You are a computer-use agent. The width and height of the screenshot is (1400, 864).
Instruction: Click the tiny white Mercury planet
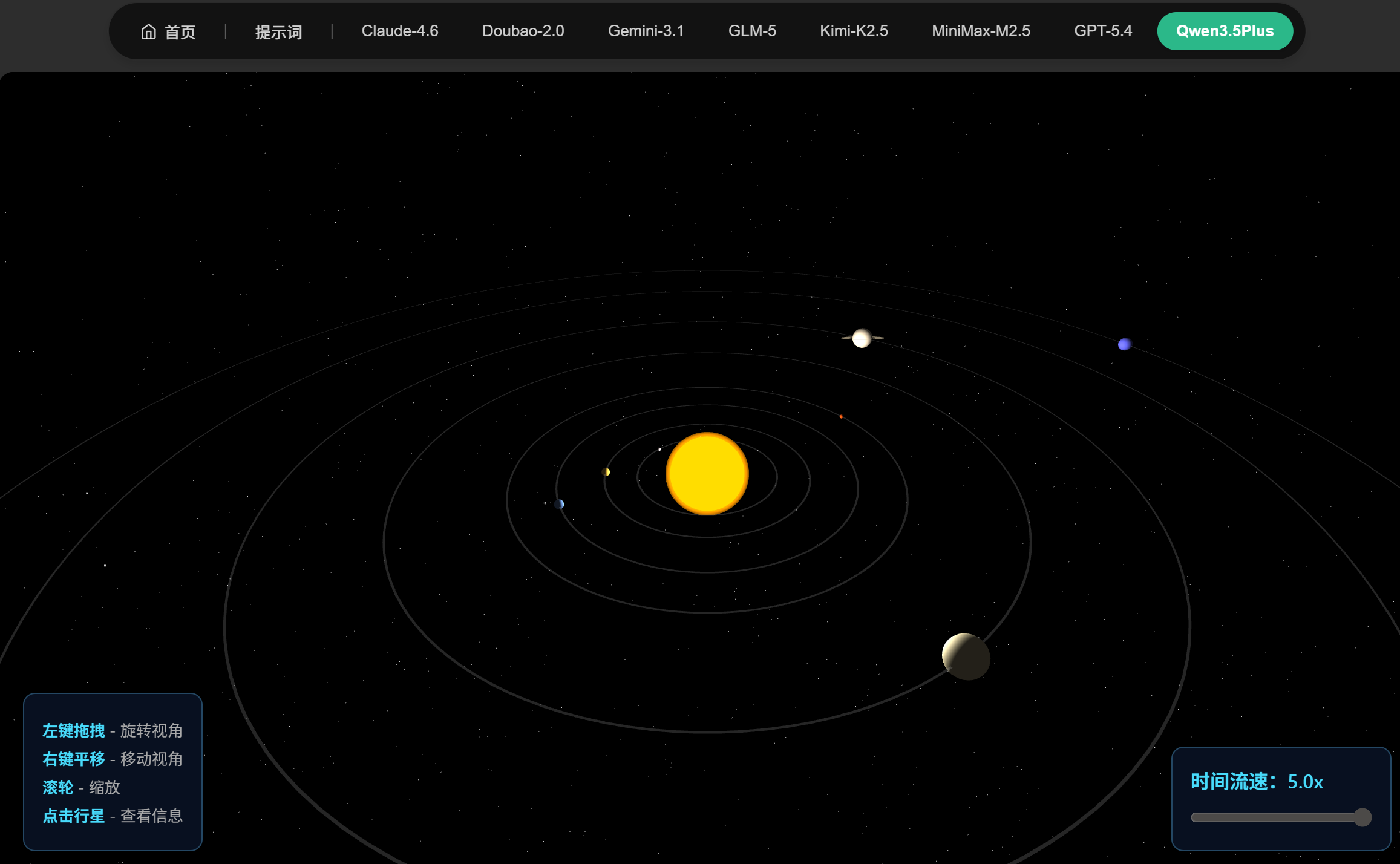point(659,449)
